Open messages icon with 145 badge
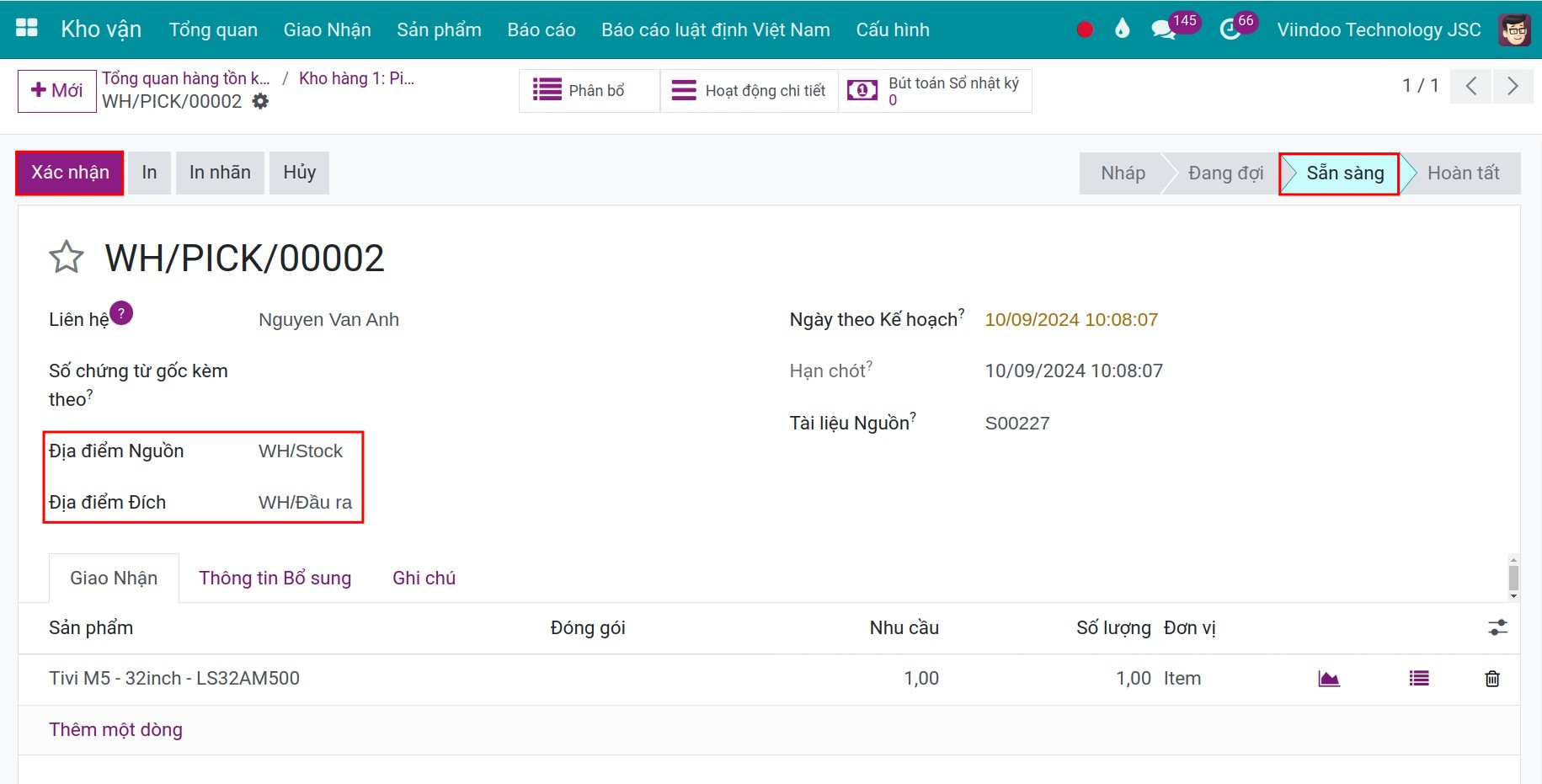1542x784 pixels. coord(1163,29)
